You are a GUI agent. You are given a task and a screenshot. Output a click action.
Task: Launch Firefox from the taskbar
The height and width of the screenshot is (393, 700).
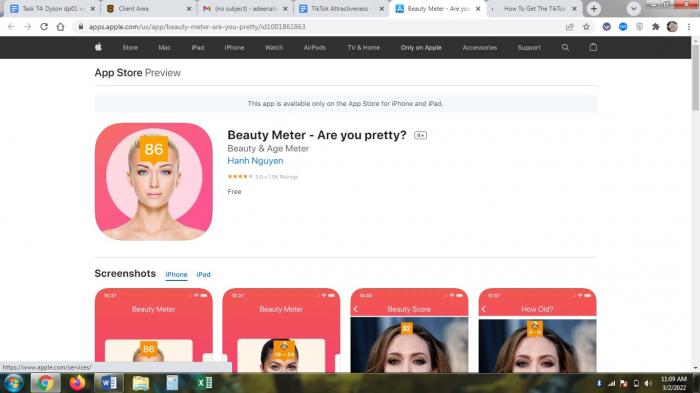pos(77,383)
